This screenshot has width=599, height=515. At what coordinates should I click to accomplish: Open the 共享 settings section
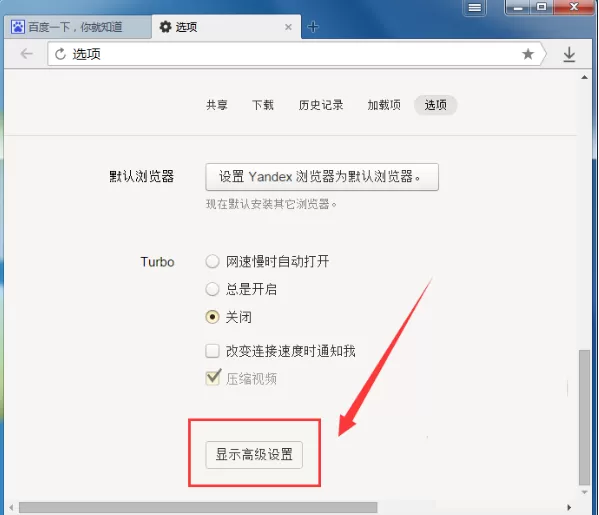[x=217, y=105]
